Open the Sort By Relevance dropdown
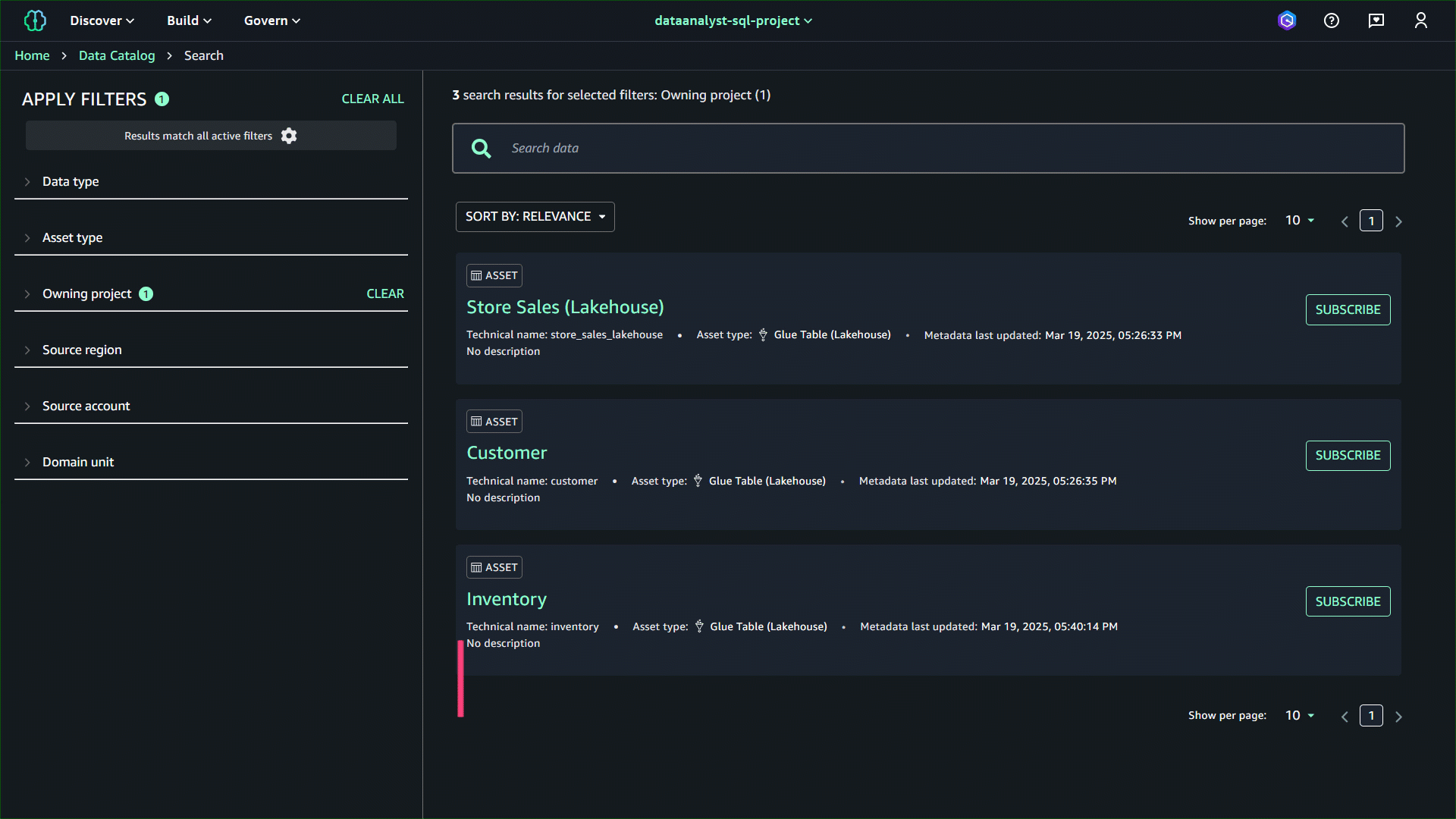 [535, 217]
